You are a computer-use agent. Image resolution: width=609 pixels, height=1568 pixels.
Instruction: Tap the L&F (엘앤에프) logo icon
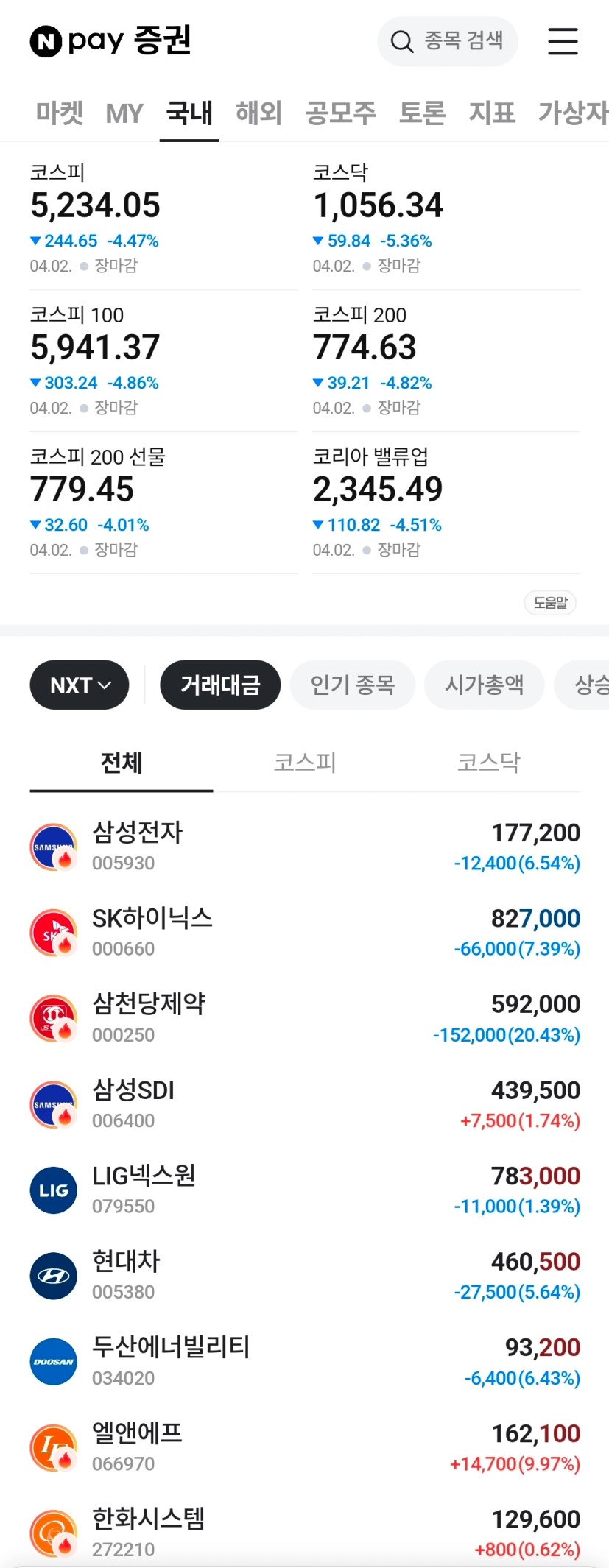tap(54, 1447)
